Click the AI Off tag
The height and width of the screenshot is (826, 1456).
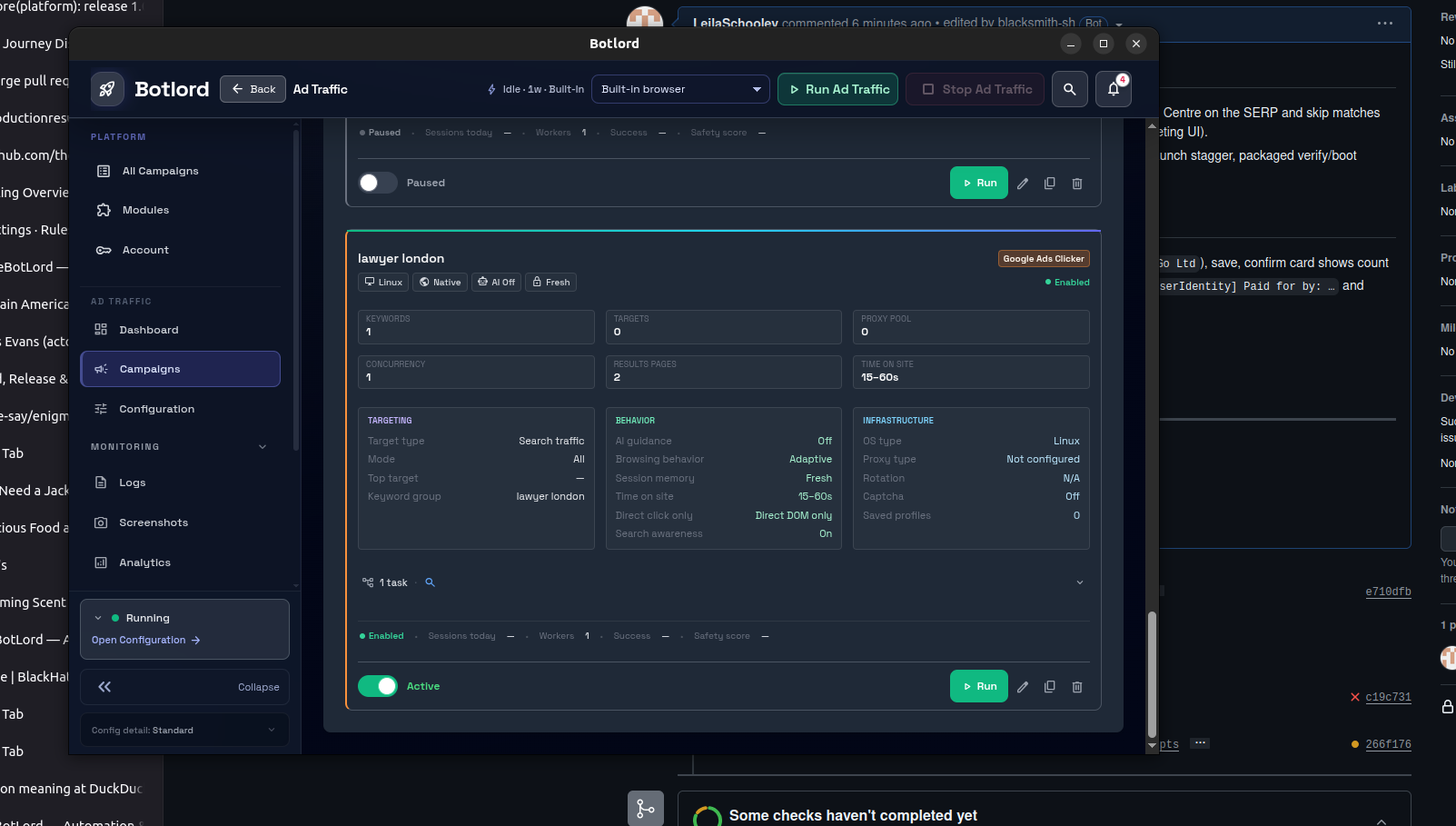(x=497, y=283)
